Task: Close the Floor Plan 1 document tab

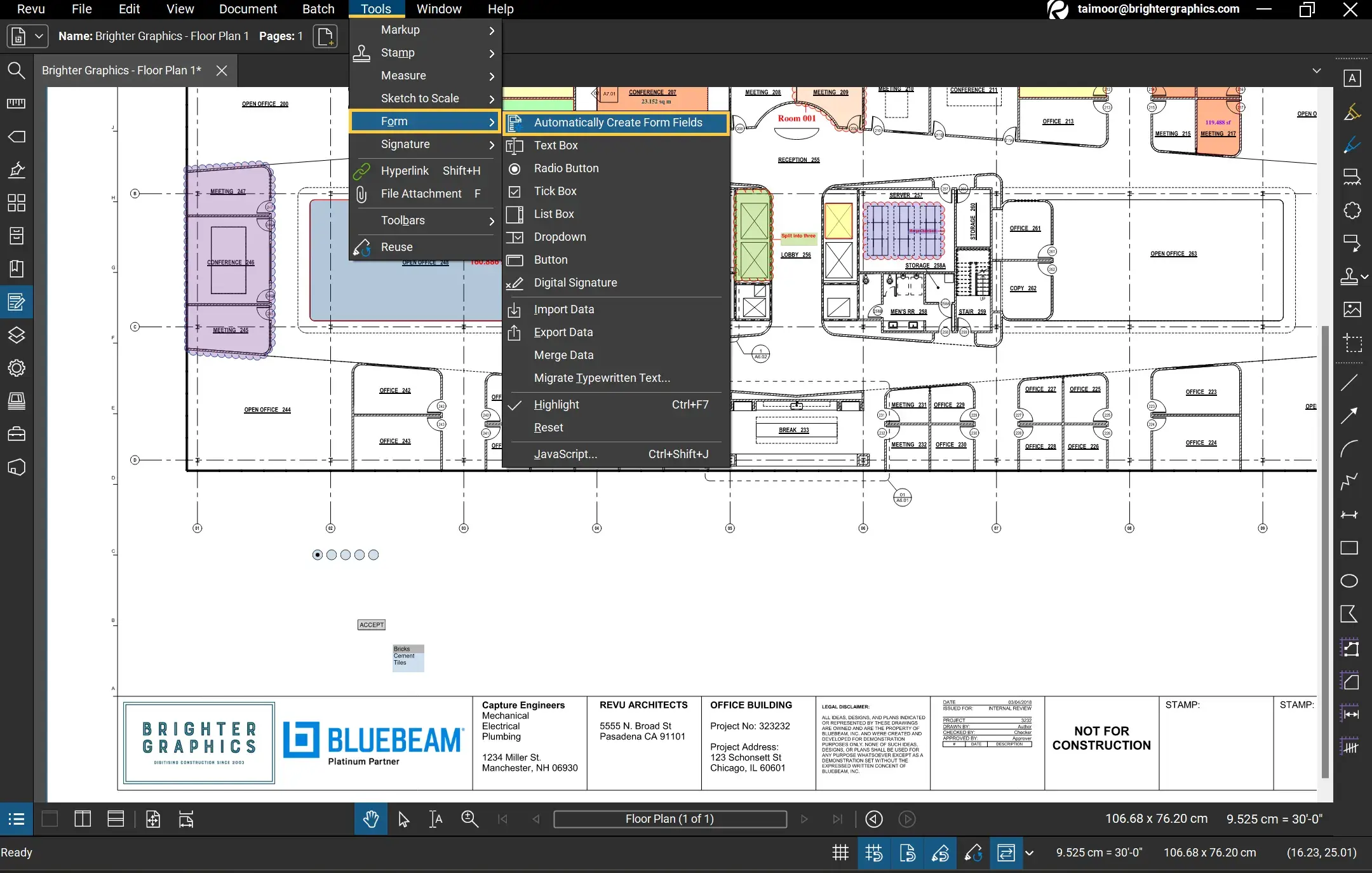Action: [222, 71]
